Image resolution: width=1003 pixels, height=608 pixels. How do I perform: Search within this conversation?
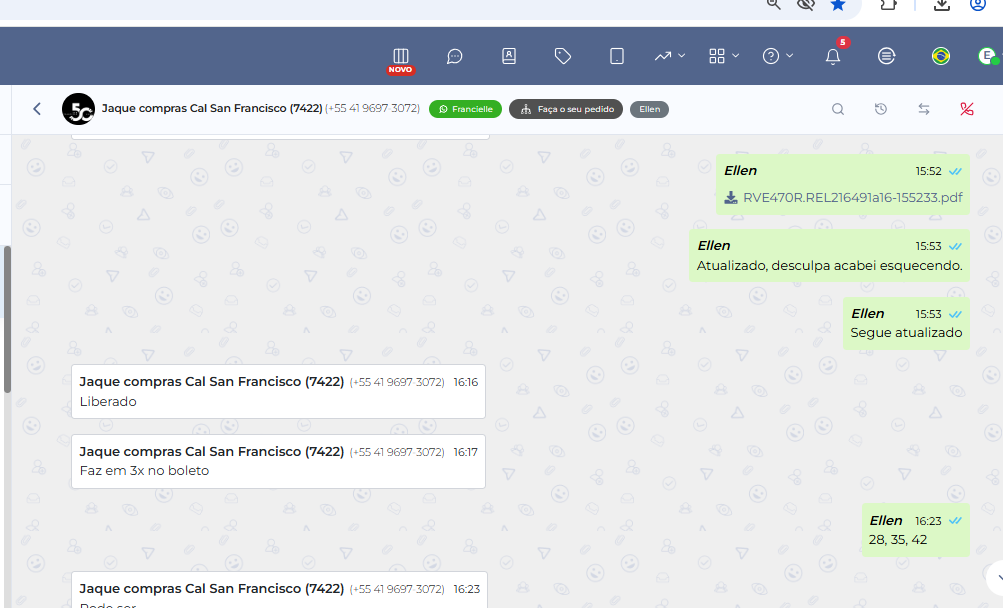tap(838, 109)
